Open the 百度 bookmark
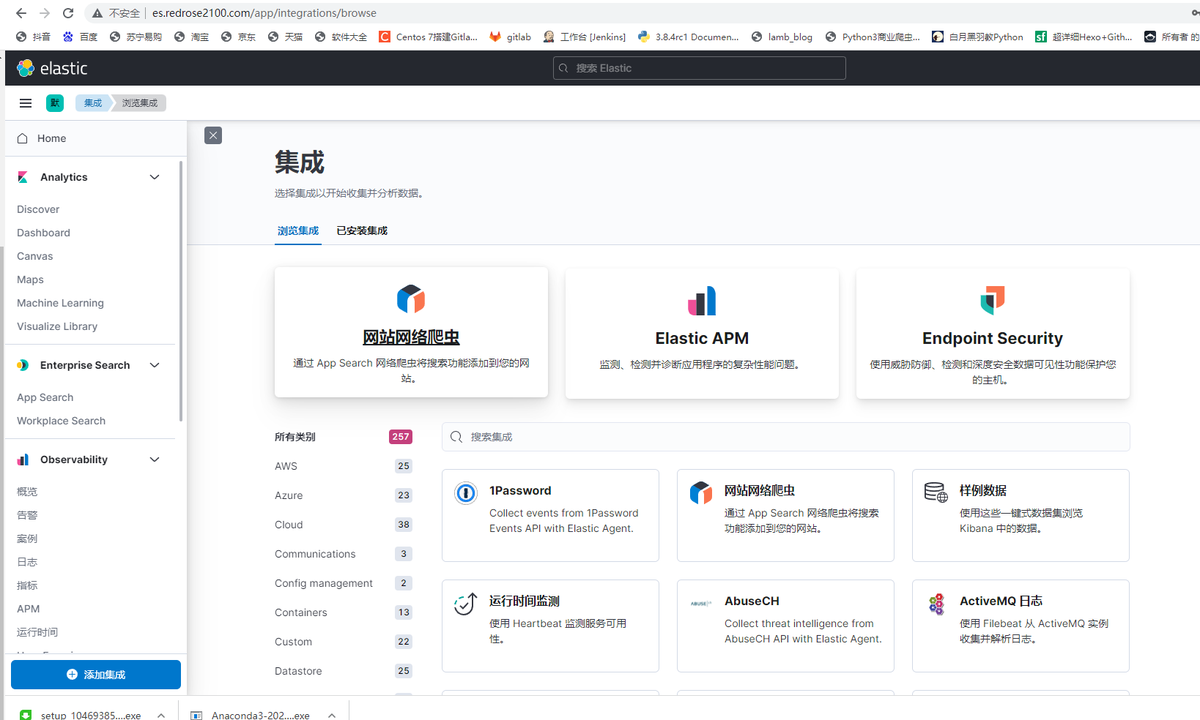 click(80, 37)
